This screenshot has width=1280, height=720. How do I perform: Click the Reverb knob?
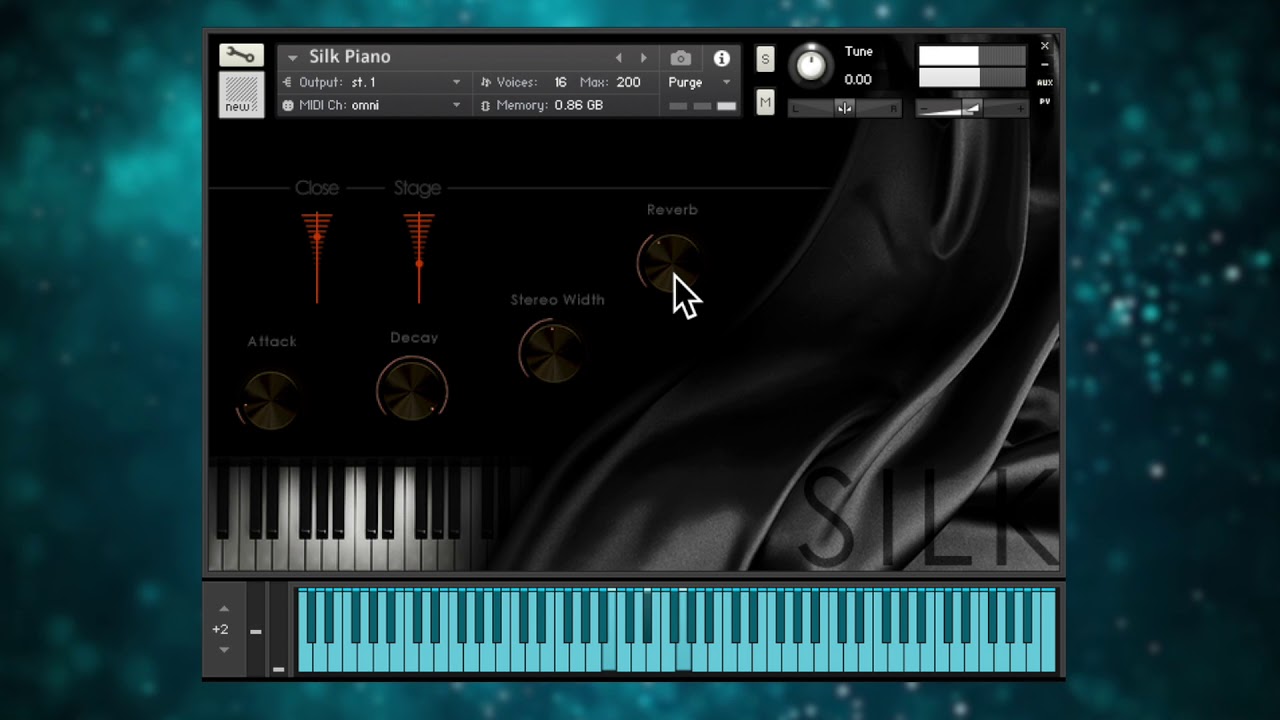click(x=669, y=262)
